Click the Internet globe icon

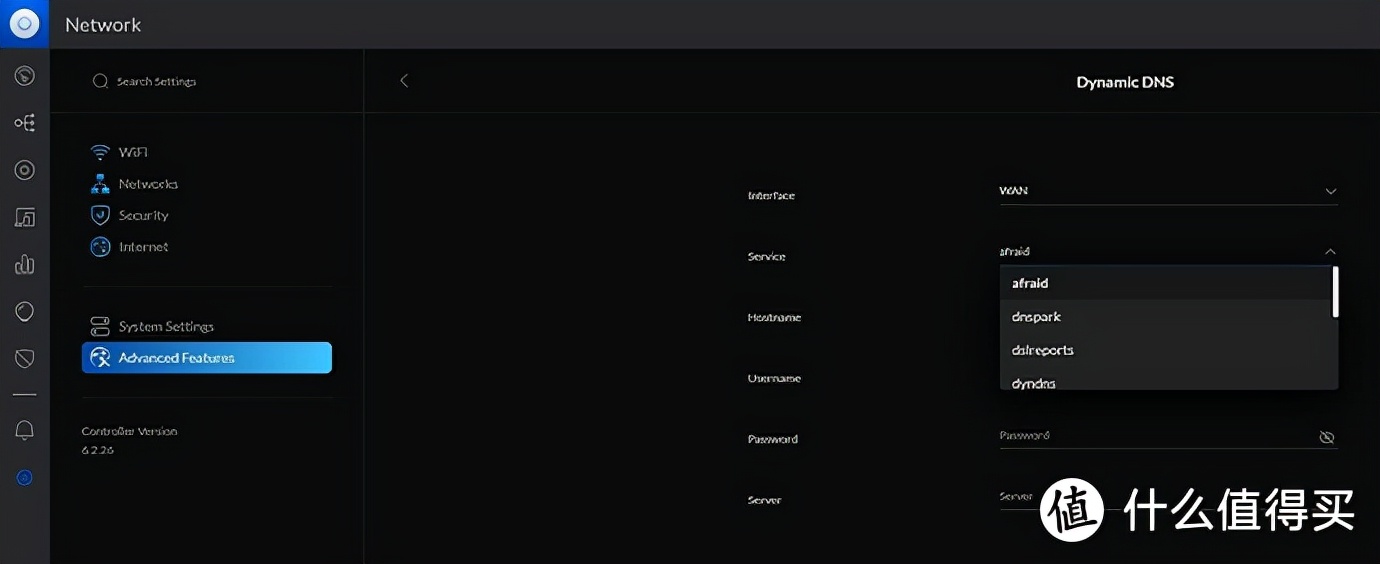point(100,247)
